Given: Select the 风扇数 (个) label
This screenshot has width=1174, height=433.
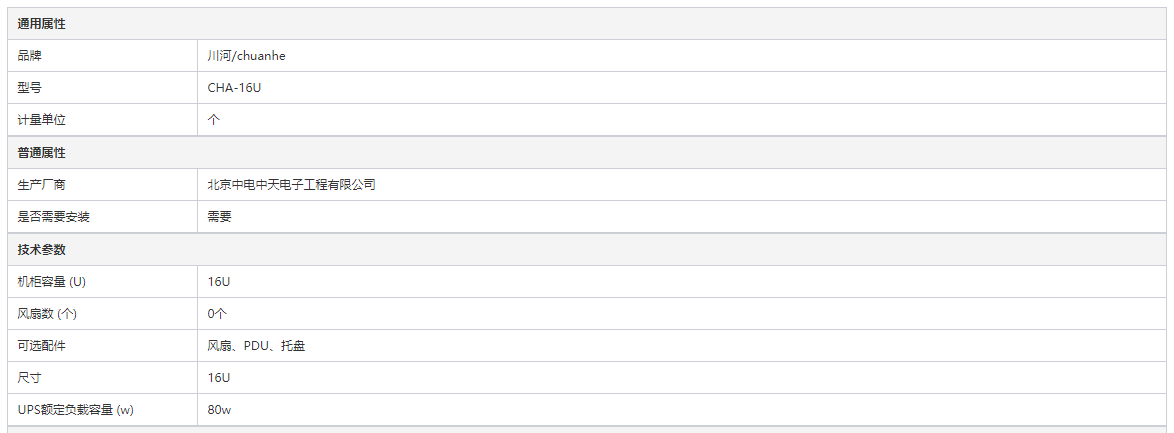Looking at the screenshot, I should pos(47,314).
